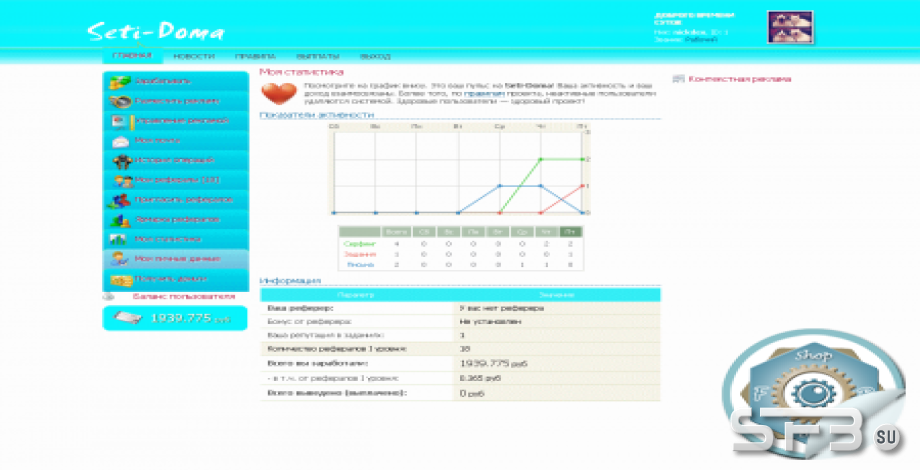Screen dimensions: 920x470
Task: Open the ПРАВИЛА menu item
Action: (255, 56)
